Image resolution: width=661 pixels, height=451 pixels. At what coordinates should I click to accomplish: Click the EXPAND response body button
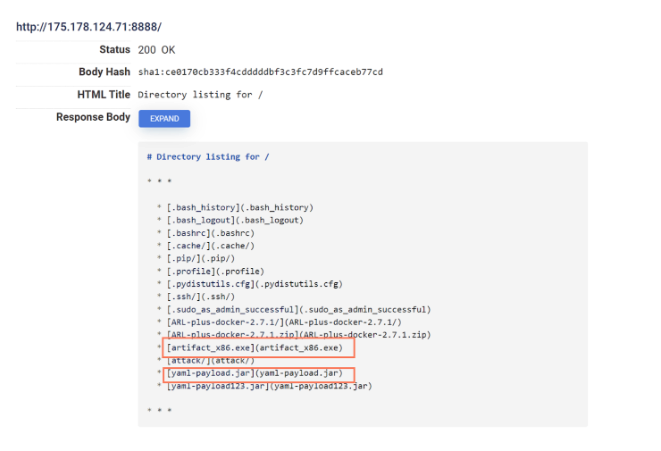(x=164, y=118)
